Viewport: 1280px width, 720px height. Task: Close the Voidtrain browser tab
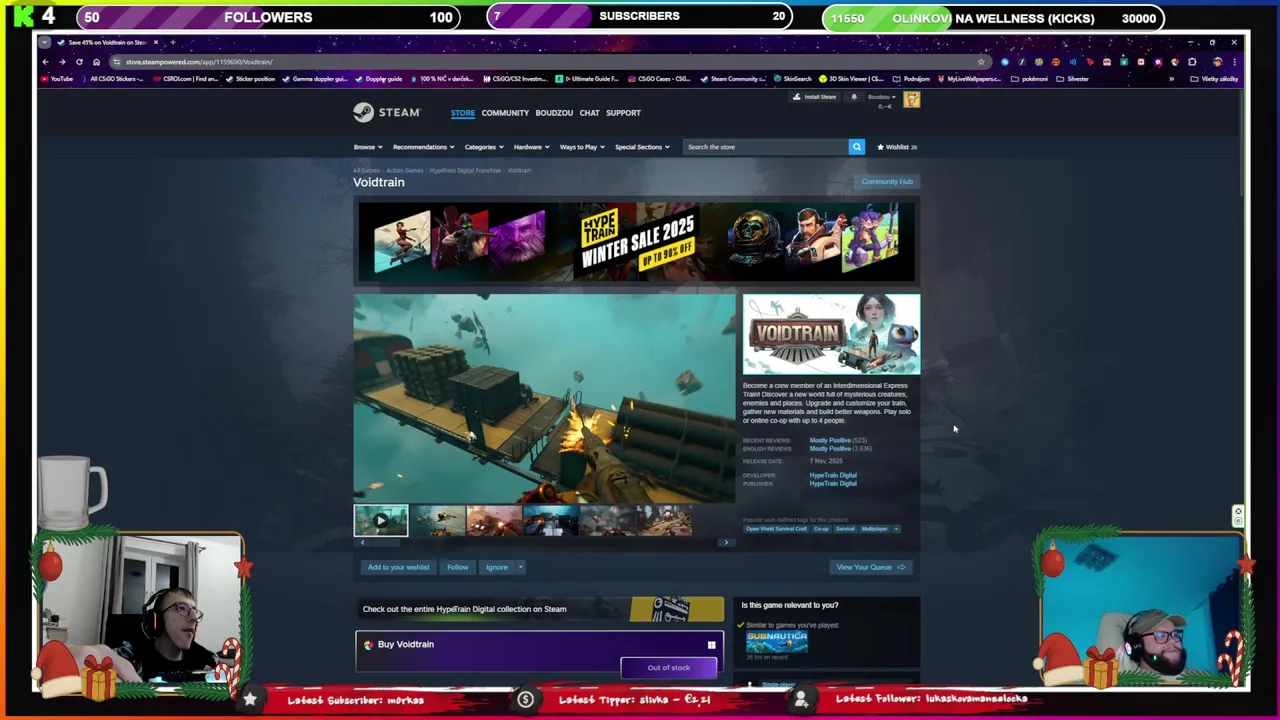coord(155,42)
